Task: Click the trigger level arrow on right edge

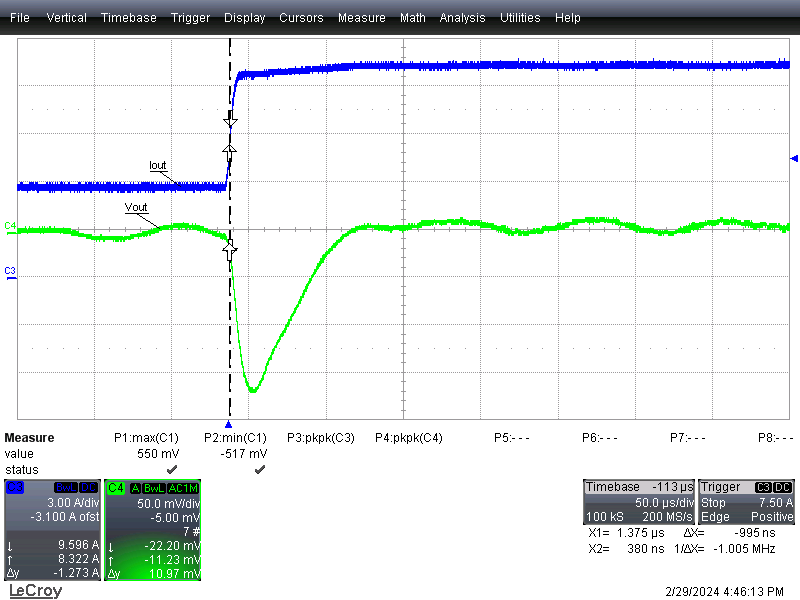Action: (794, 158)
